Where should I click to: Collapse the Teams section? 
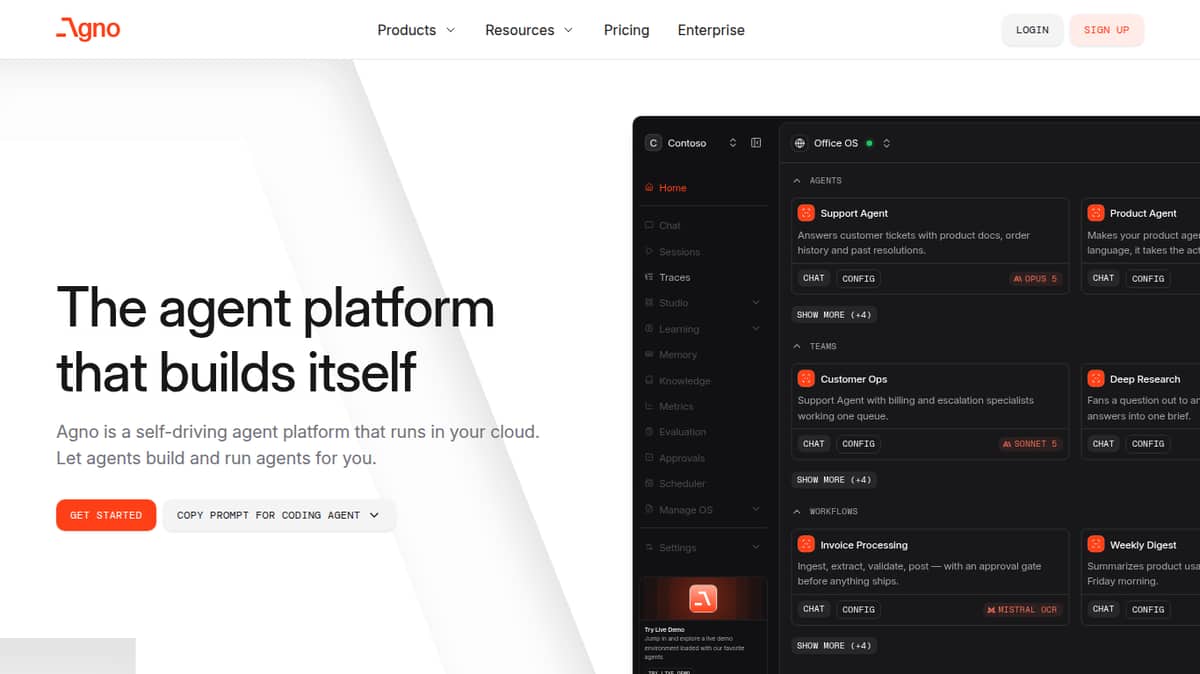pyautogui.click(x=797, y=346)
